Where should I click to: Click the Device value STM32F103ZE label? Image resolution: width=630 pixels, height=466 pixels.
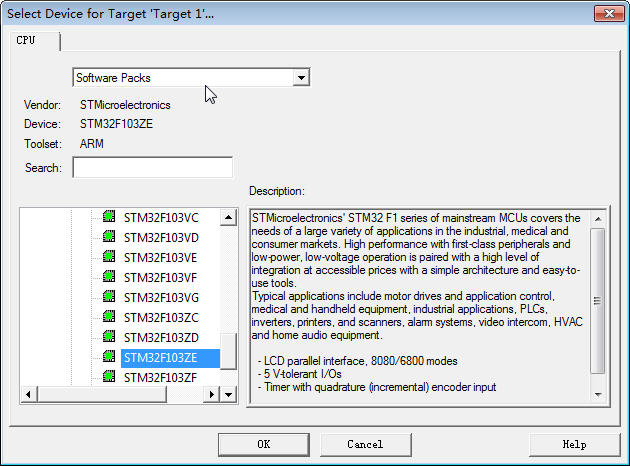point(116,124)
